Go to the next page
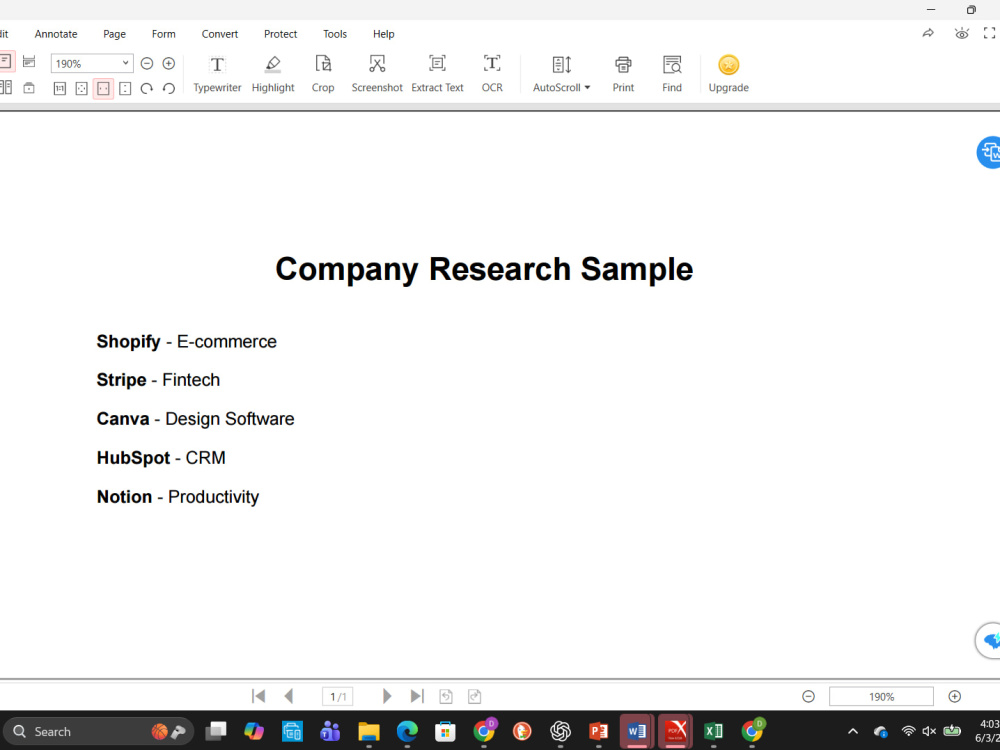 coord(386,696)
